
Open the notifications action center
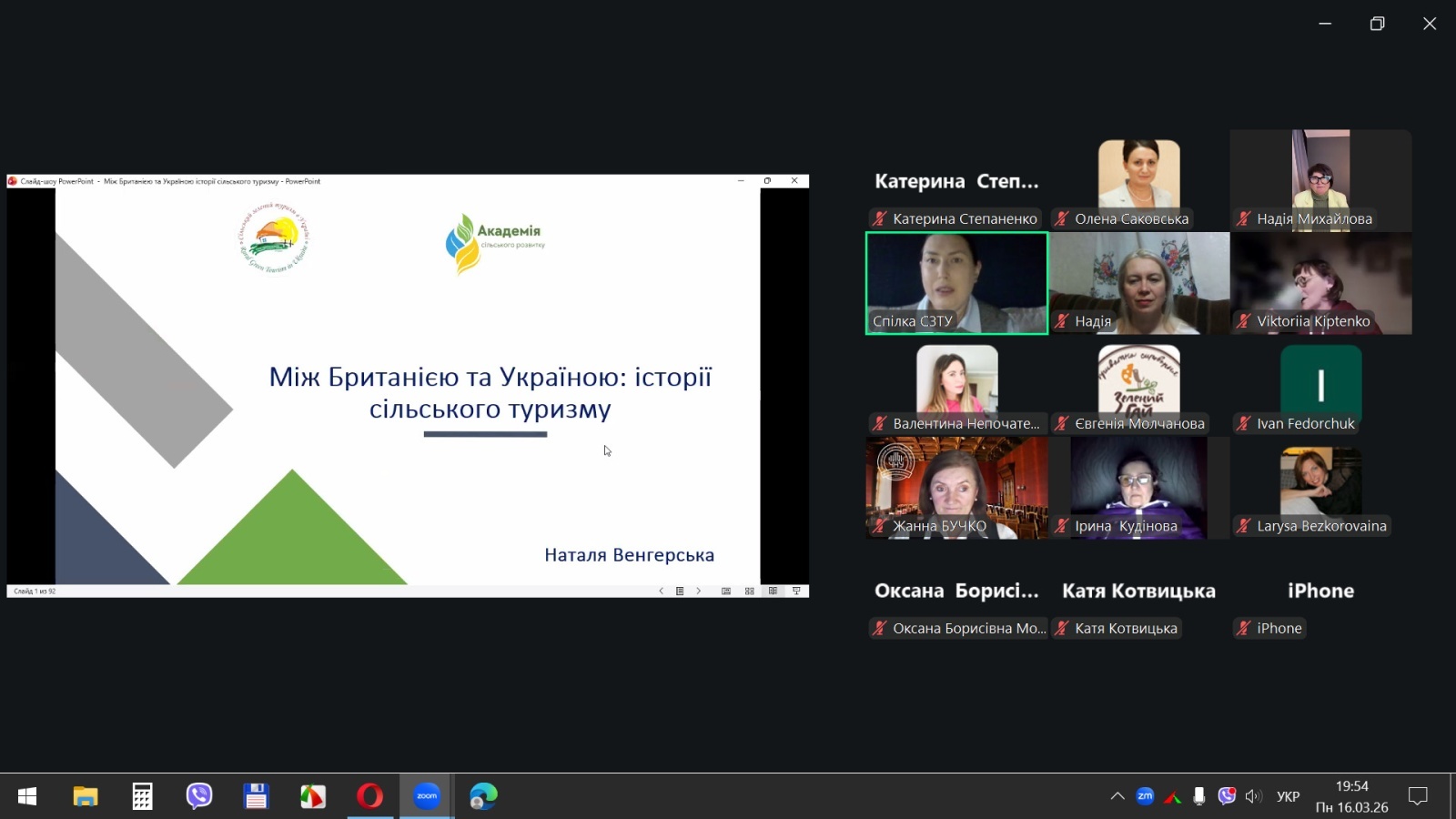(1418, 796)
